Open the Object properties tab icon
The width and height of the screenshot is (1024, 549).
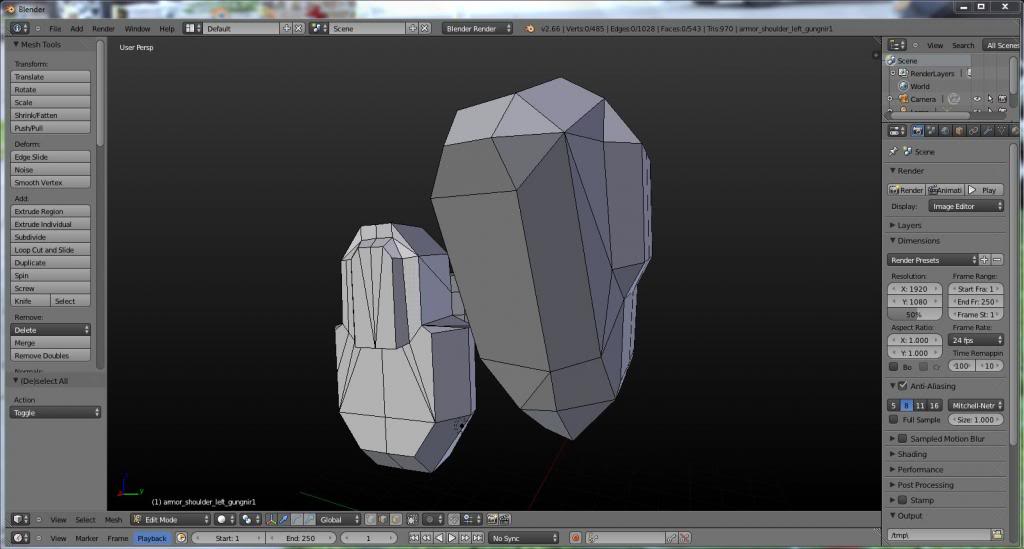959,131
